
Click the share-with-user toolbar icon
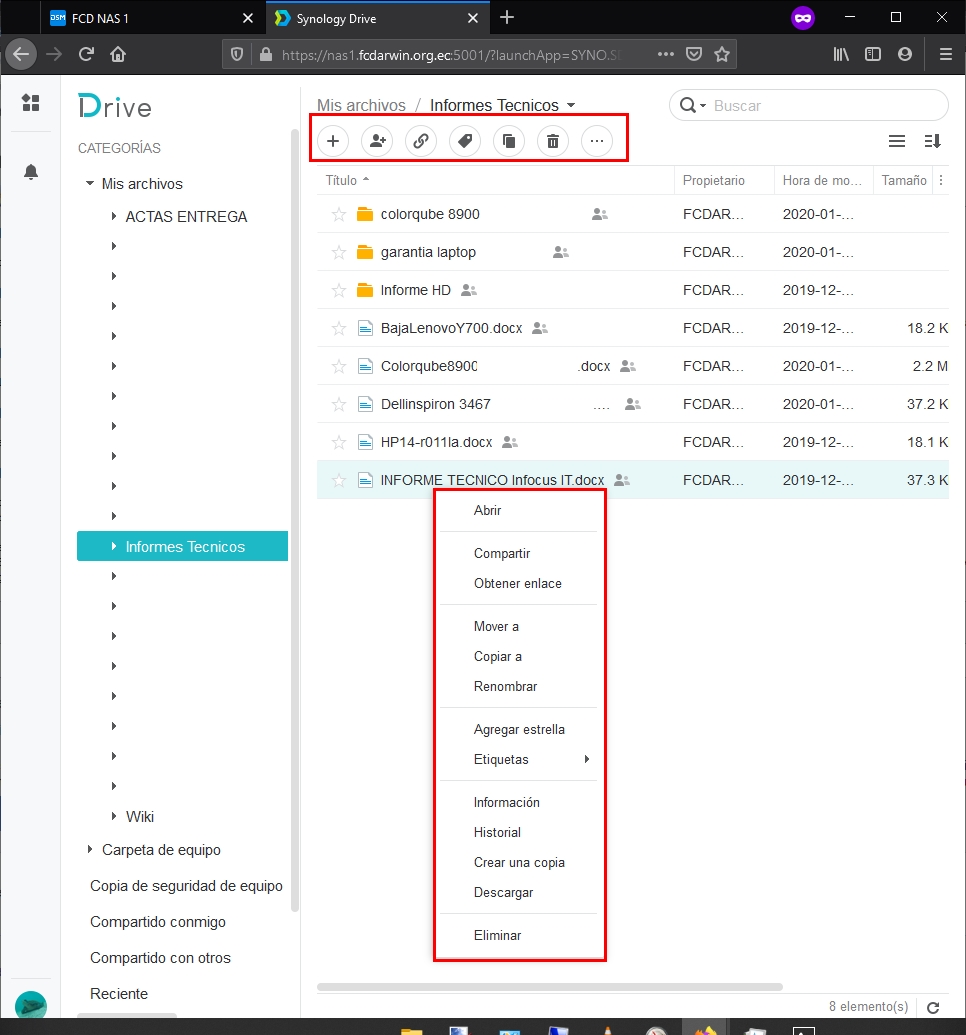pos(377,141)
